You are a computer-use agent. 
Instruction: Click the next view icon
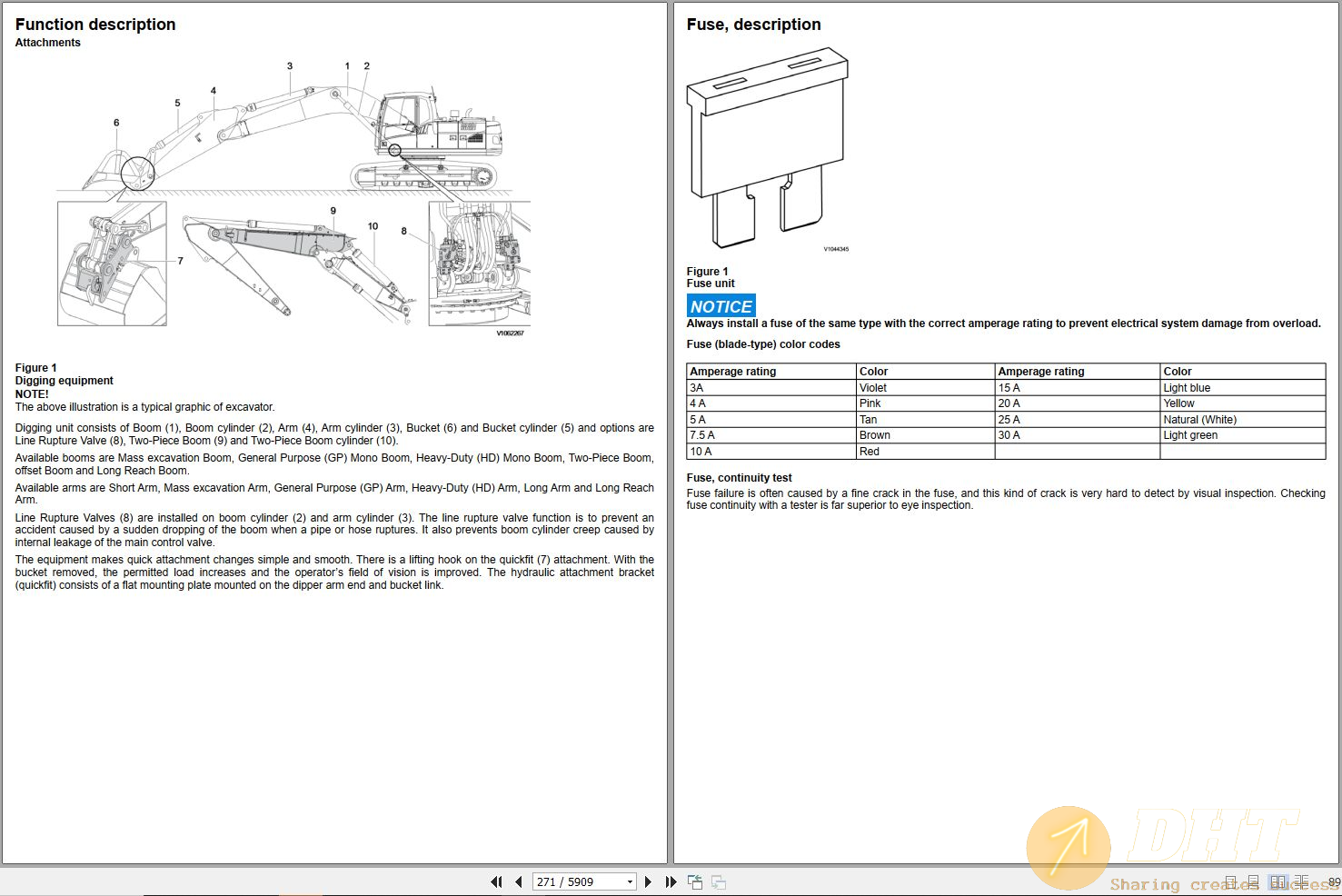pos(718,881)
